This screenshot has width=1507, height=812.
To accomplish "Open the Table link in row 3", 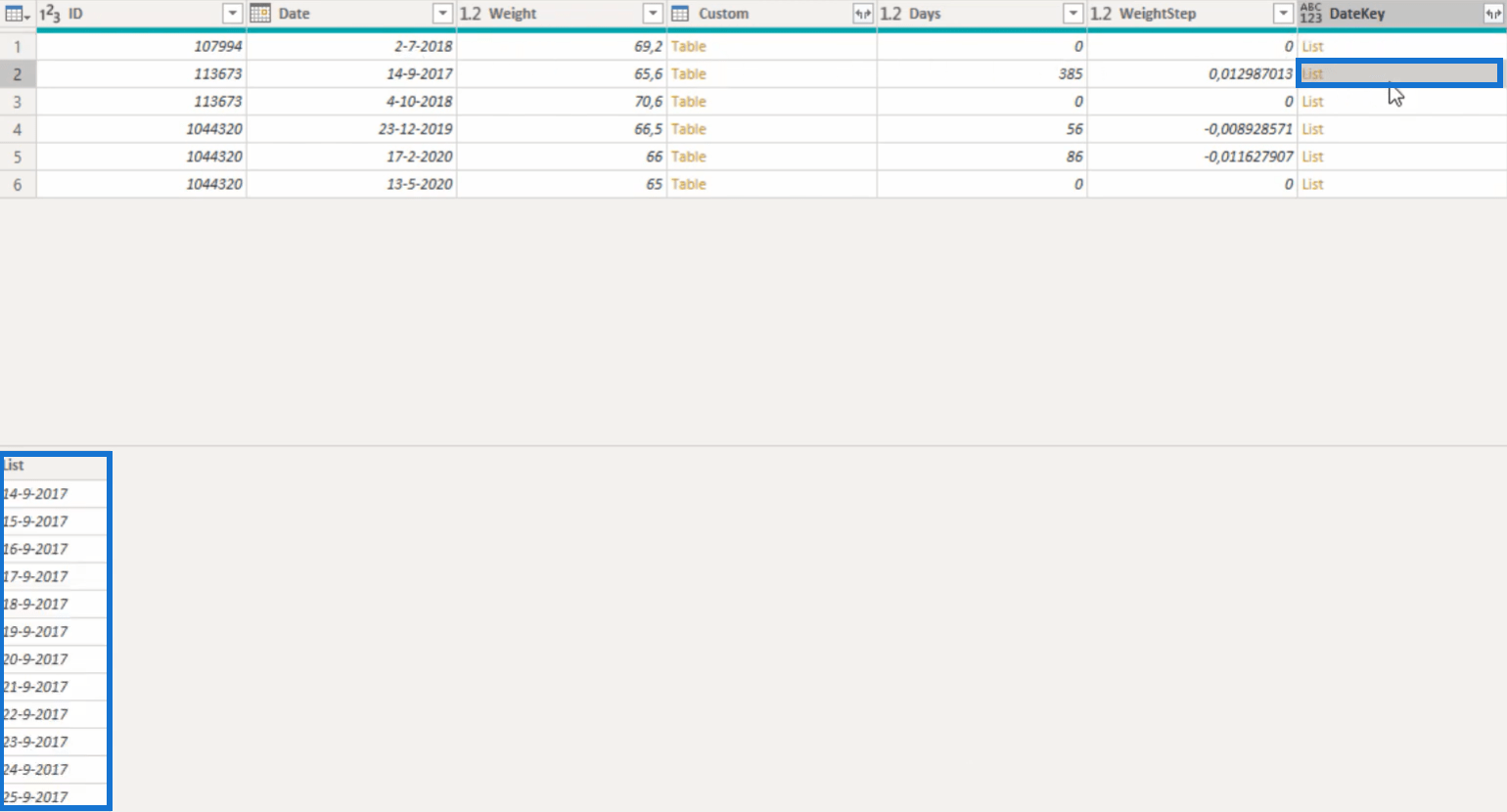I will (689, 102).
